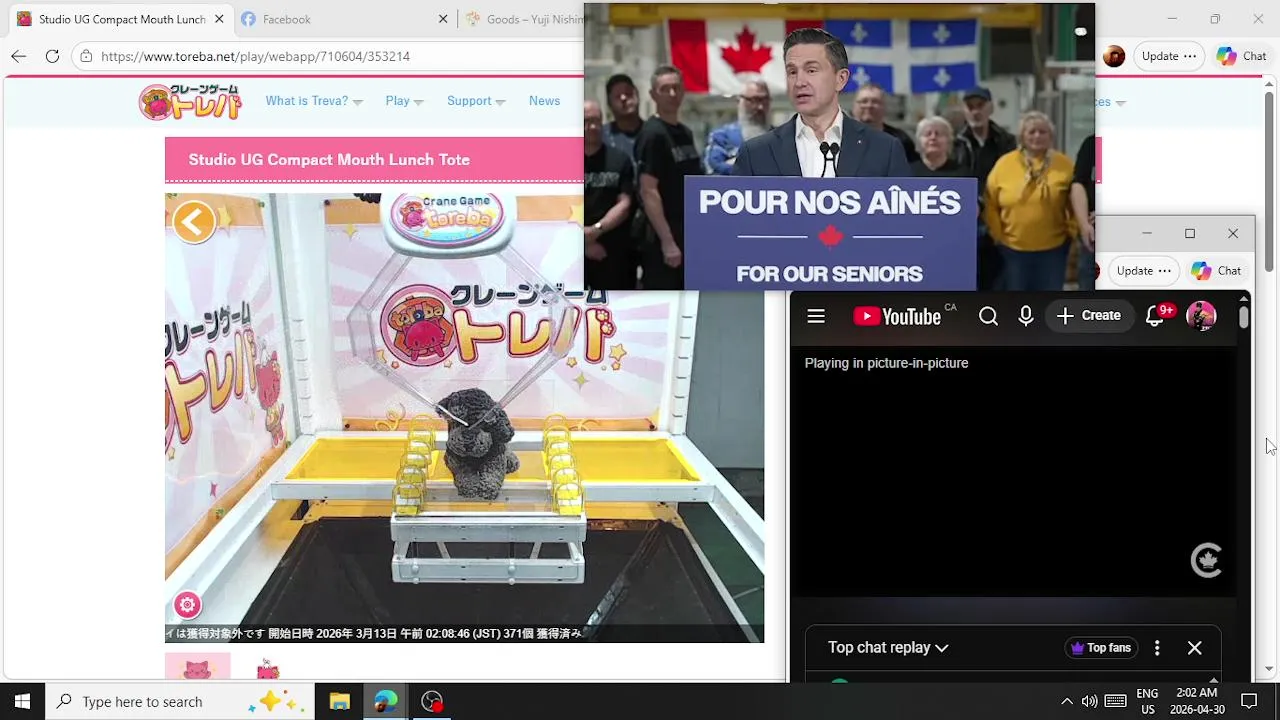Switch to the Goods – Yuji Nishimura tab
This screenshot has height=720, width=1280.
(x=521, y=19)
